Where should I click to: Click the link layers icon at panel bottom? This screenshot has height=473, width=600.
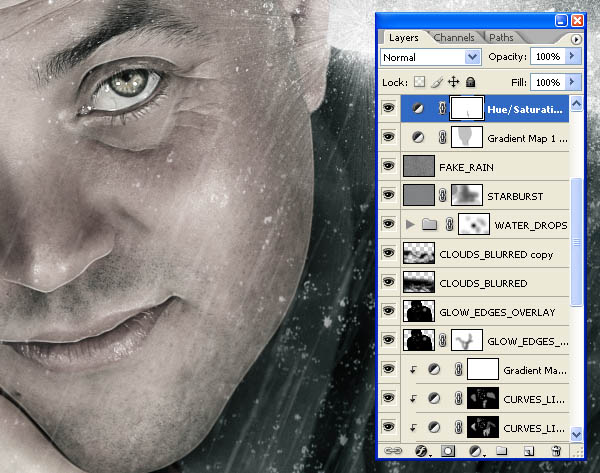point(393,451)
